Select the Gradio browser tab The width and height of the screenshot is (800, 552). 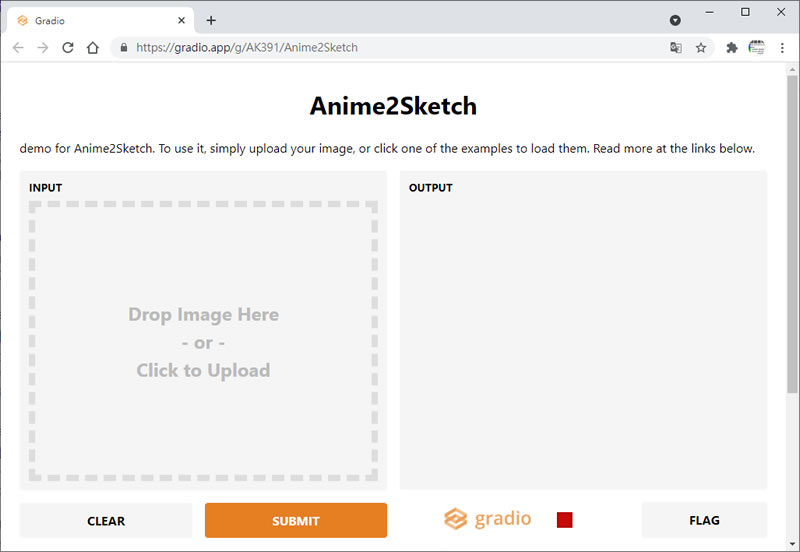(101, 20)
